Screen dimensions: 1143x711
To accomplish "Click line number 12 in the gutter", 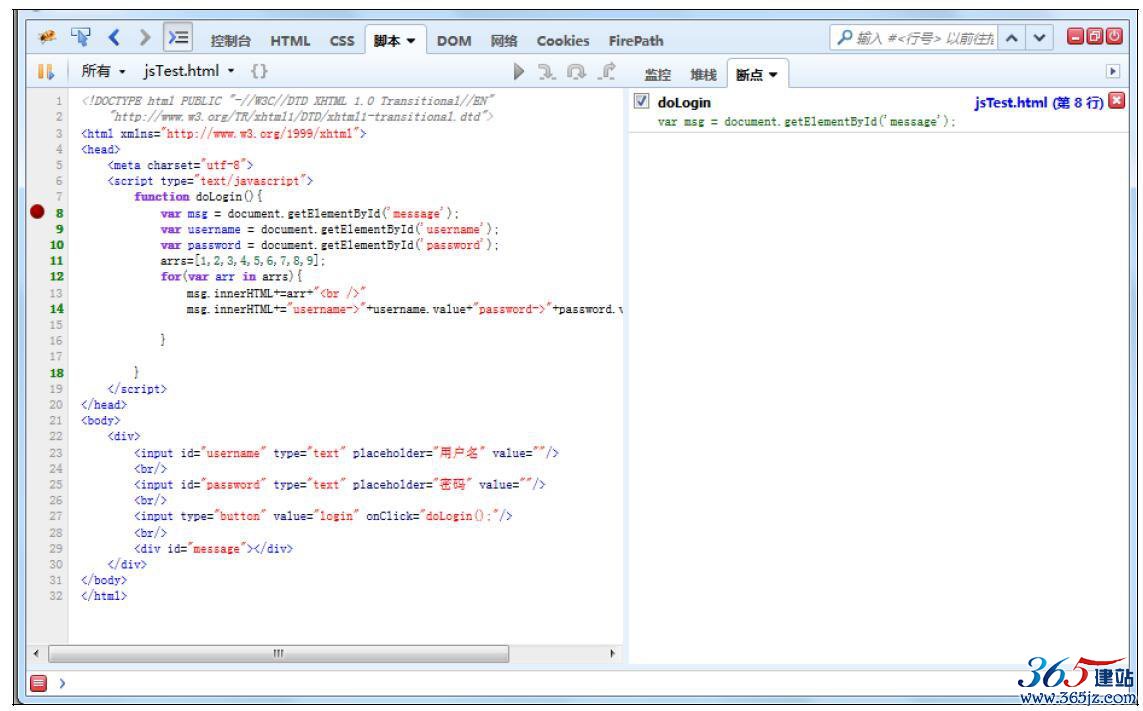I will coord(57,276).
